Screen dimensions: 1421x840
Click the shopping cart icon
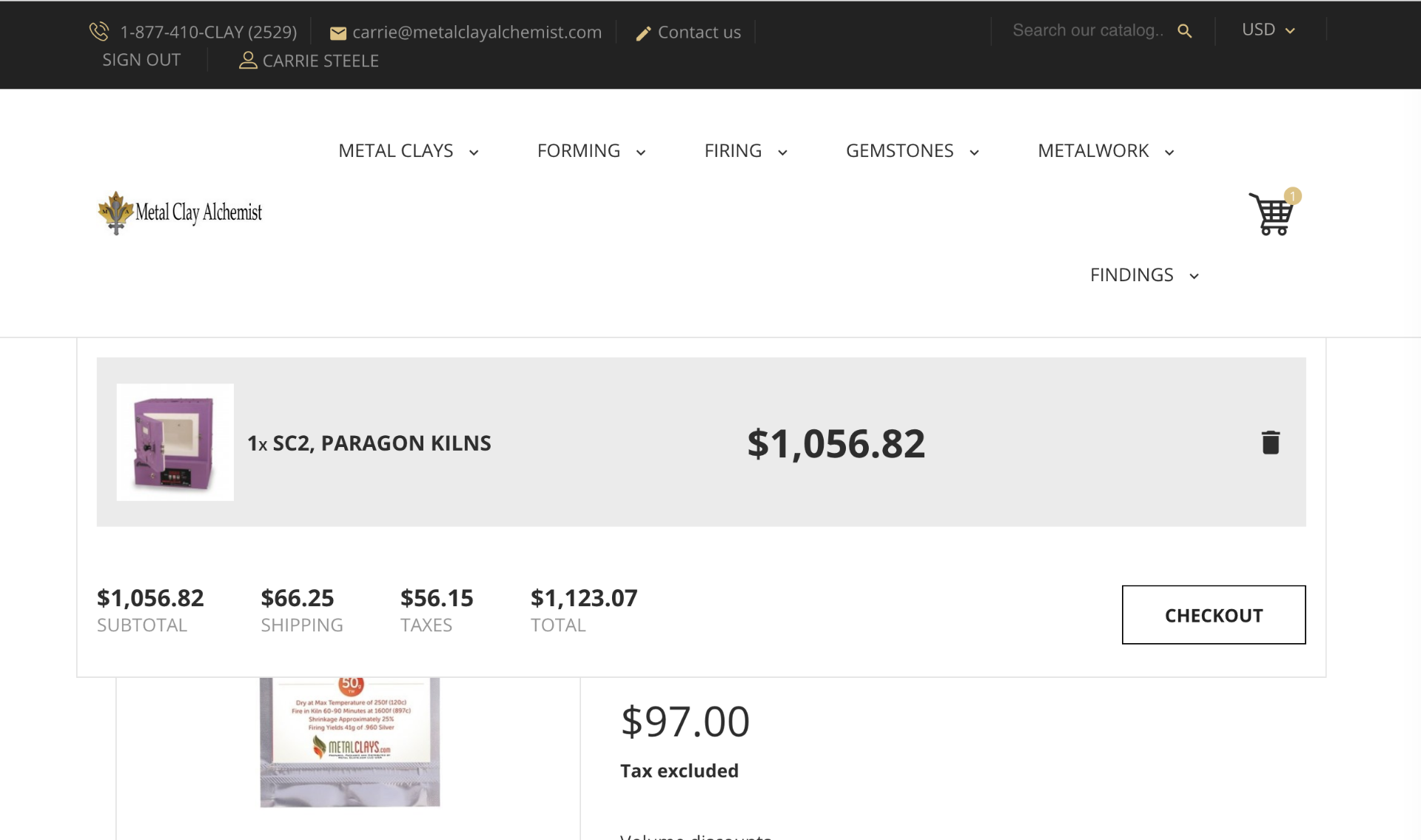click(x=1271, y=214)
